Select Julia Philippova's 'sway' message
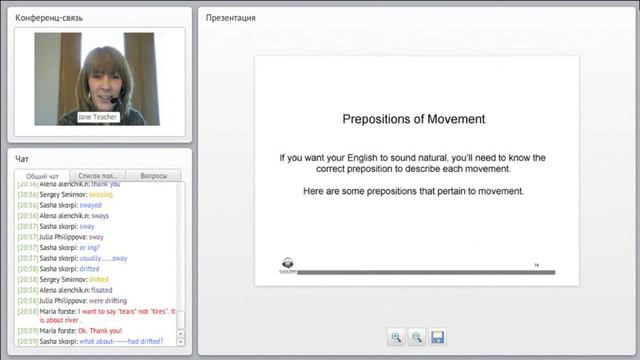This screenshot has width=640, height=360. 60,237
